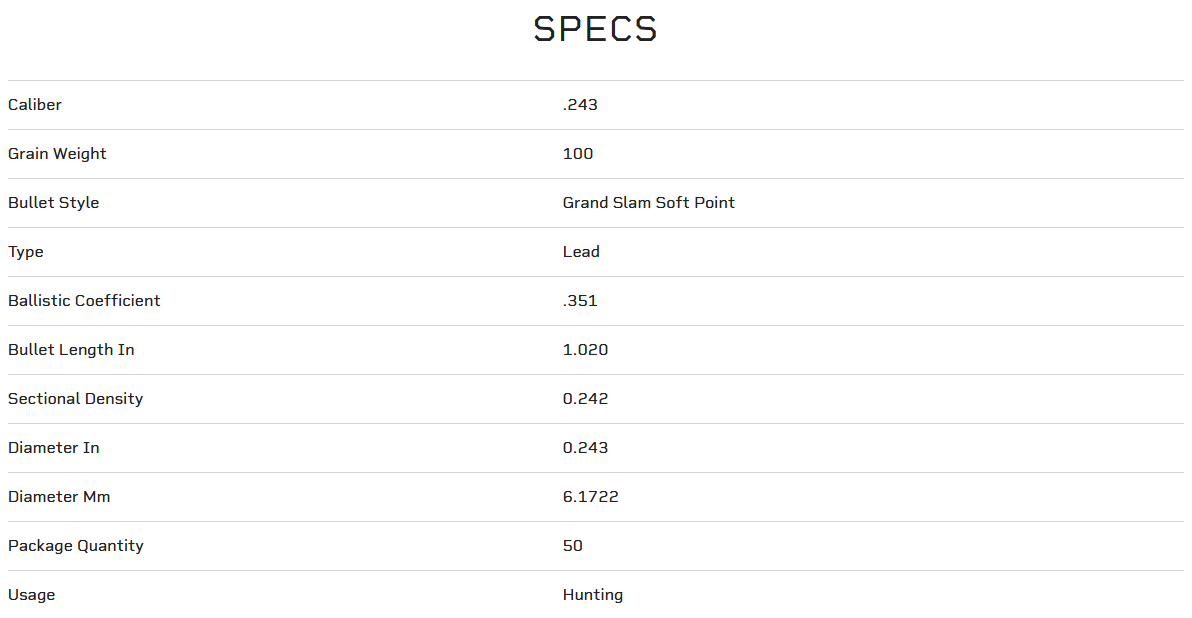Select the .243 caliber value
Screen dimensions: 1192x618
tap(580, 105)
